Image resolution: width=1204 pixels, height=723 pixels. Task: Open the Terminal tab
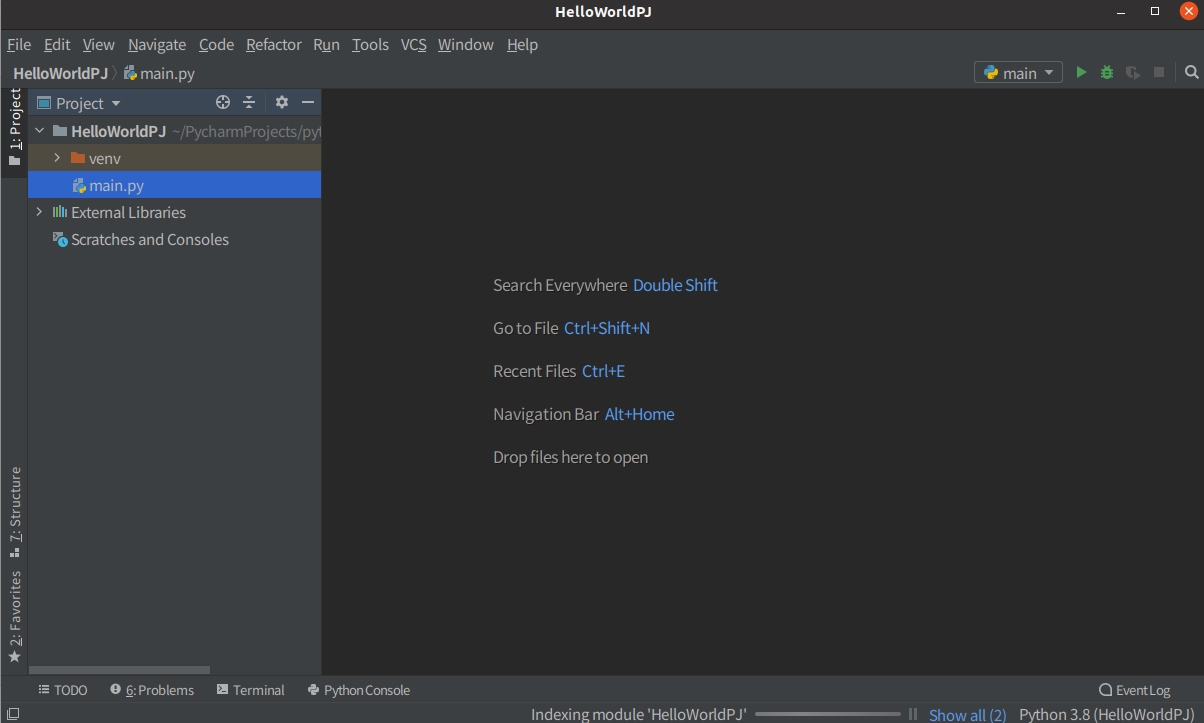tap(250, 690)
